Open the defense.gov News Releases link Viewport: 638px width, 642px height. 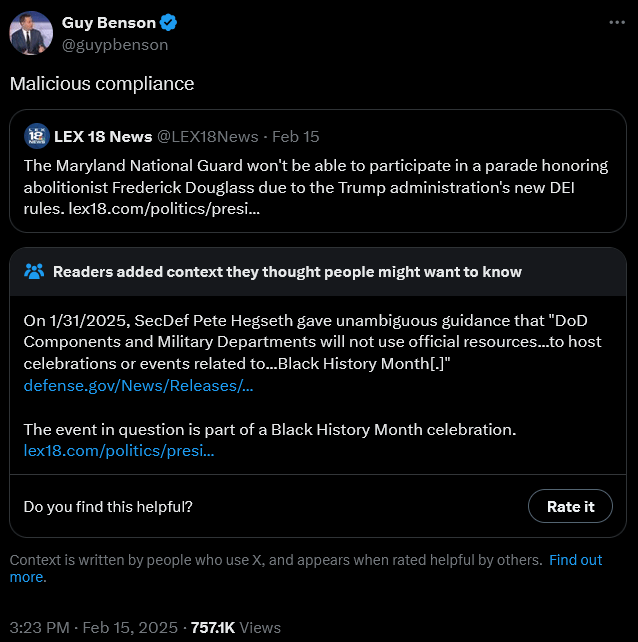138,385
